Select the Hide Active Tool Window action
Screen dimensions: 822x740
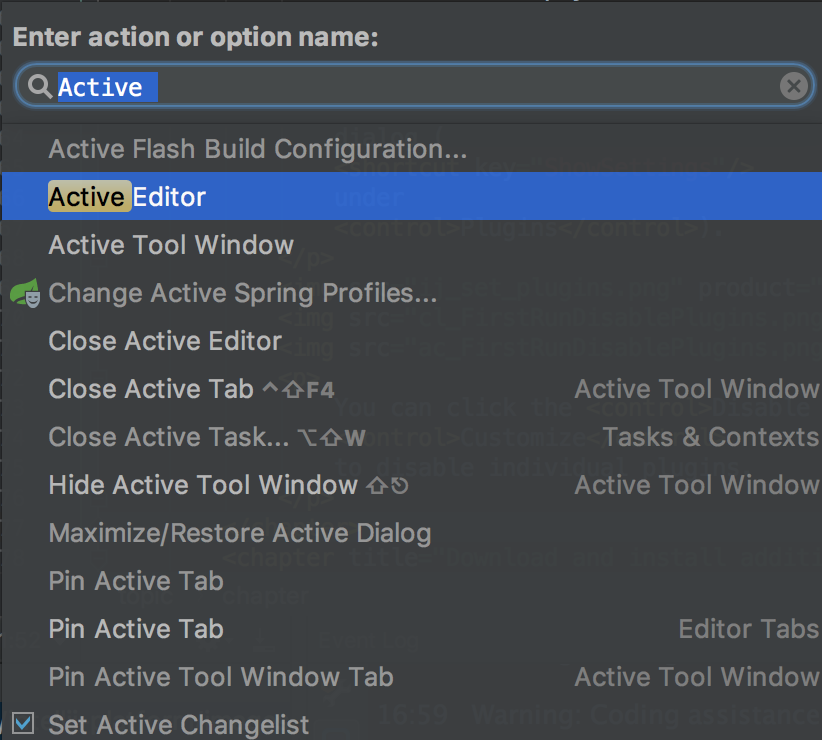(x=203, y=485)
